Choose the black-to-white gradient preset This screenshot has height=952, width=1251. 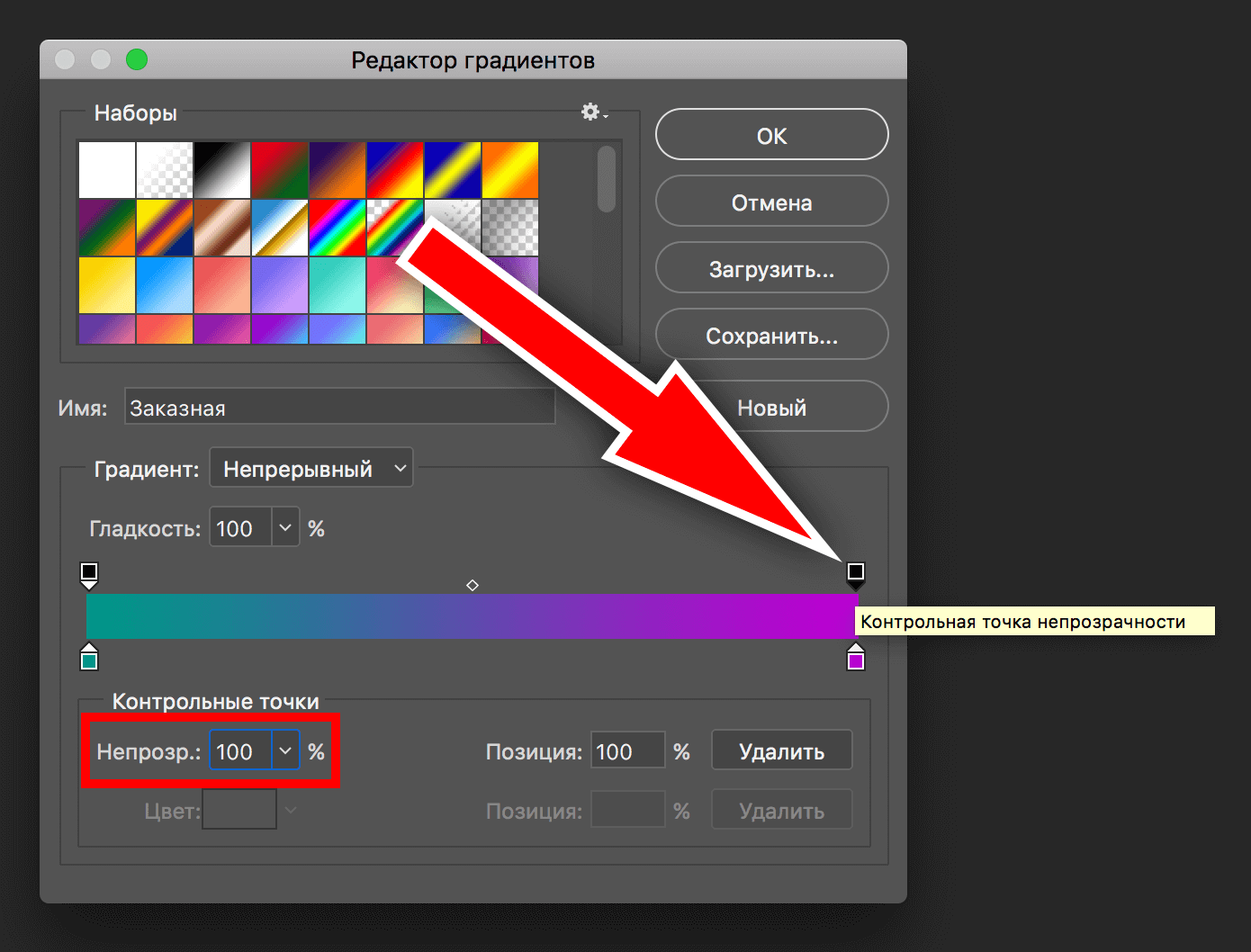click(x=222, y=170)
